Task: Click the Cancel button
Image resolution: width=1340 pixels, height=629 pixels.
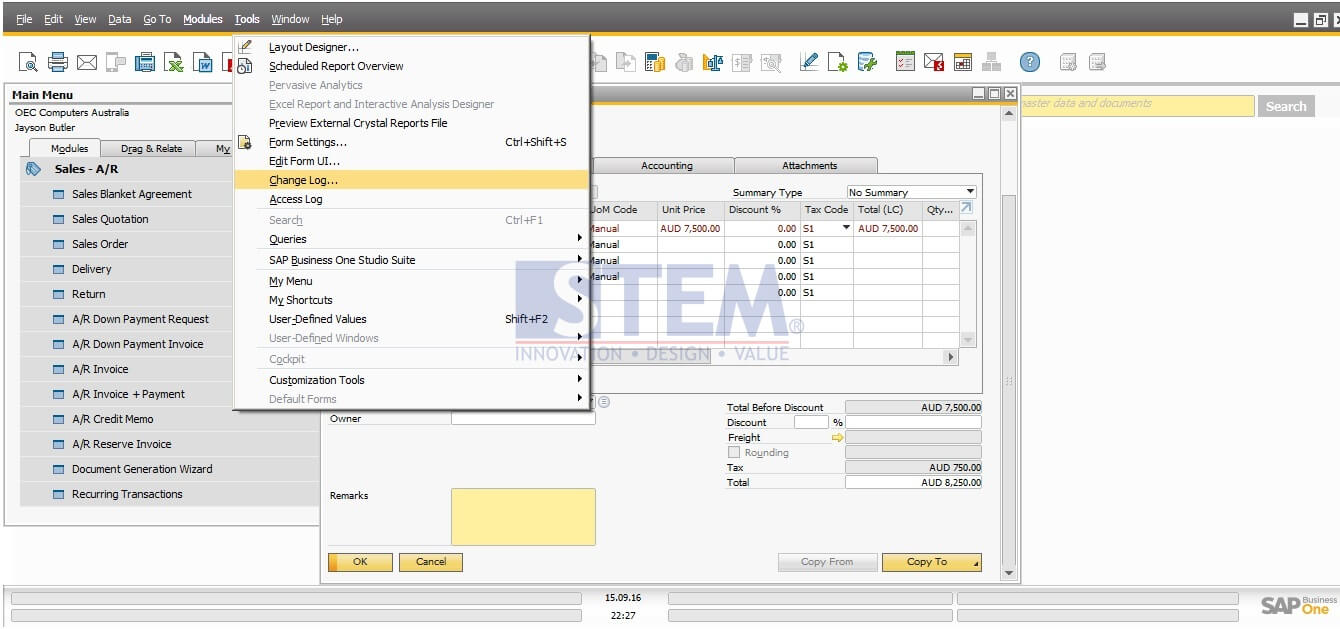Action: tap(431, 562)
